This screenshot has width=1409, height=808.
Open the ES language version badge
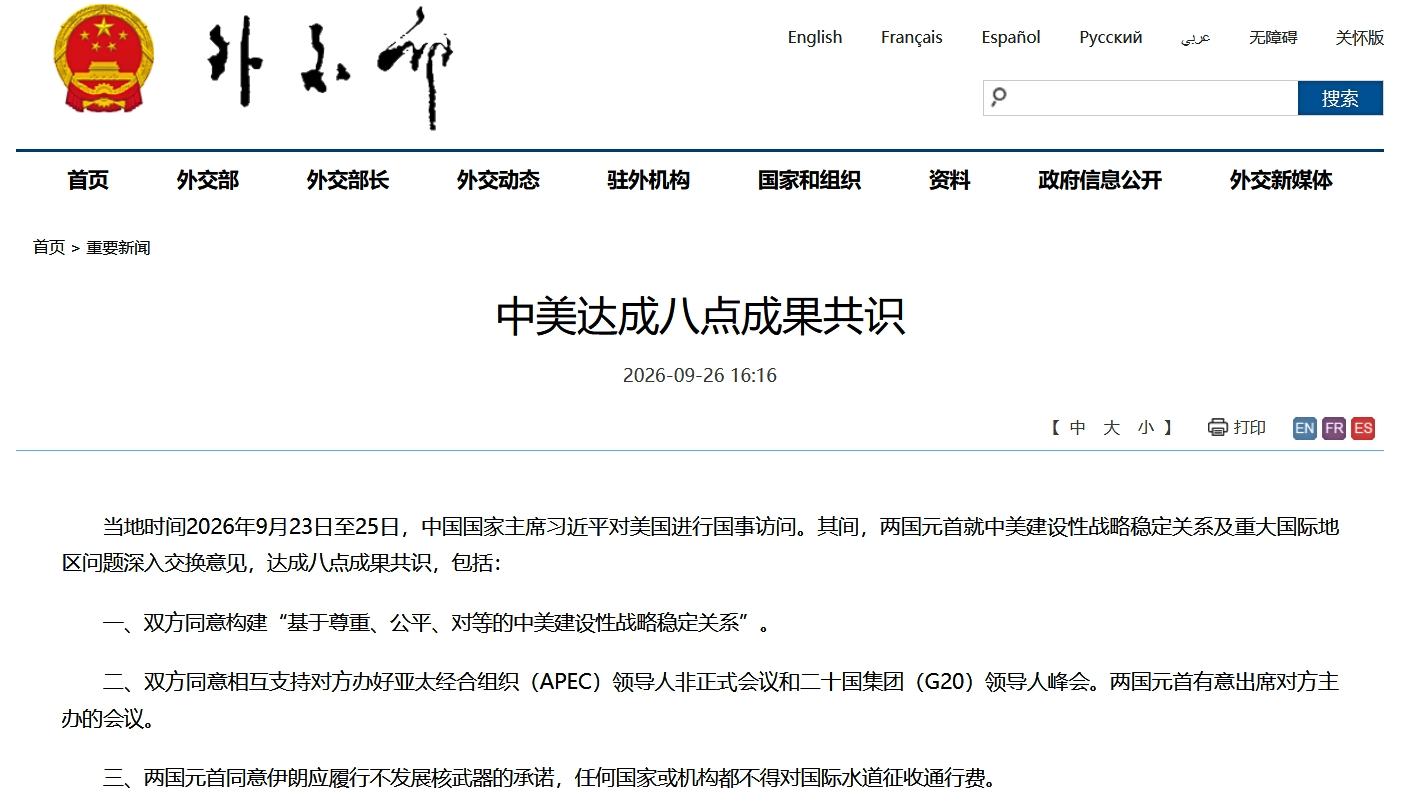click(x=1362, y=428)
